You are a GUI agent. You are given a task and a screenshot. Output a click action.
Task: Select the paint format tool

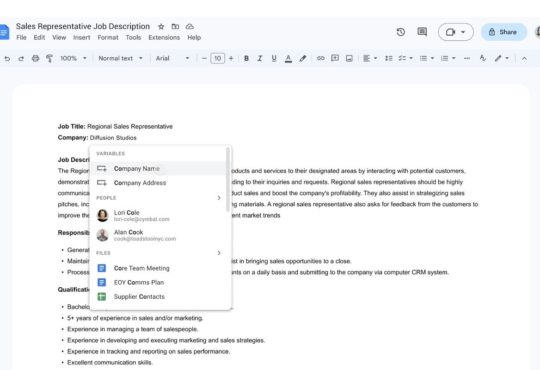49,58
